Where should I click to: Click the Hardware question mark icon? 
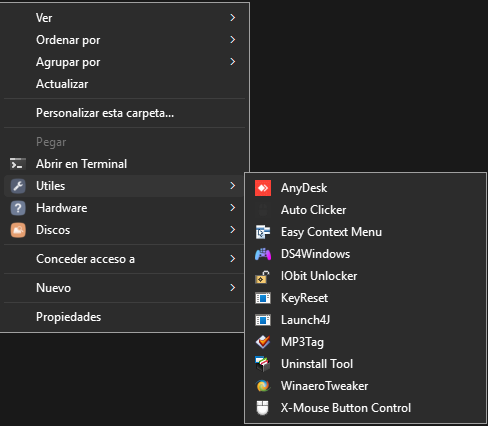point(18,208)
